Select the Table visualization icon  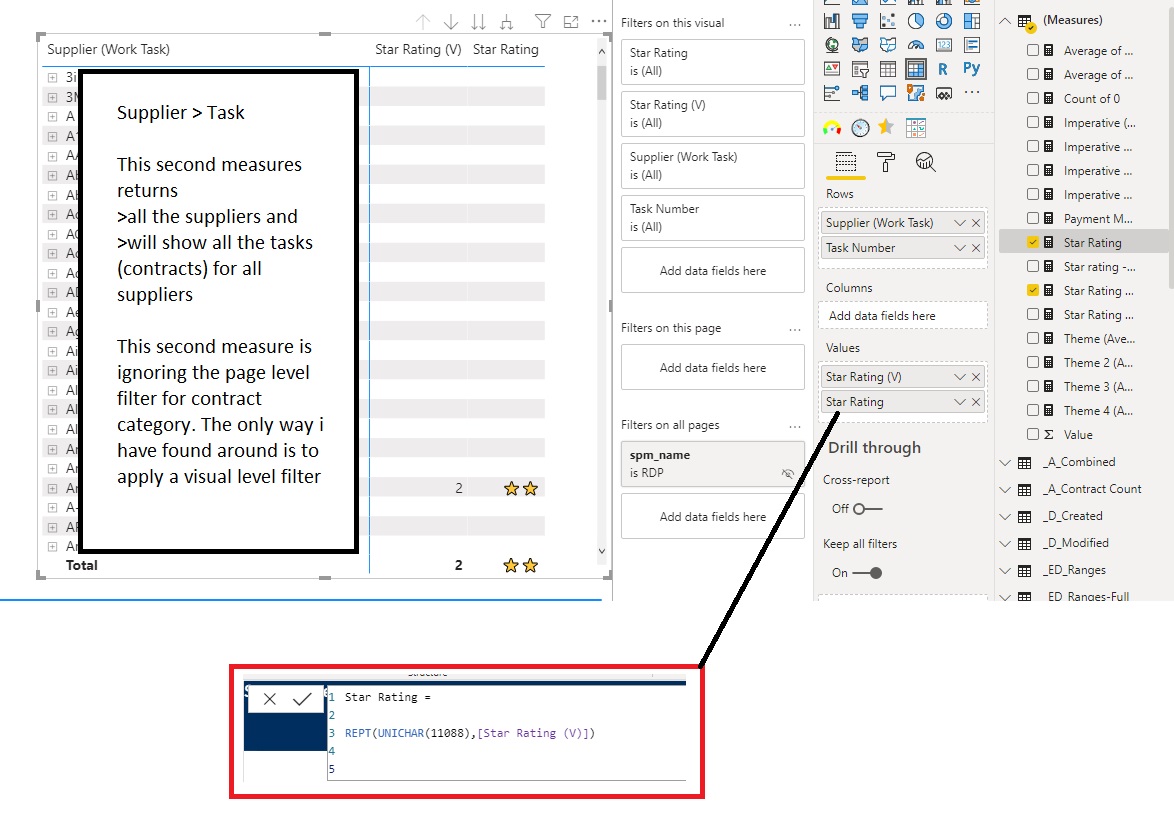888,69
